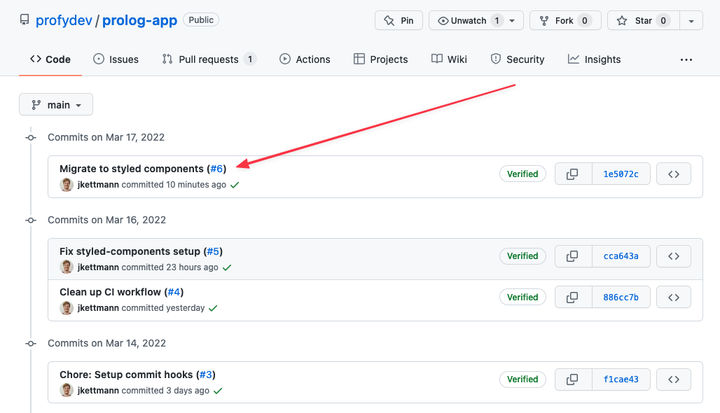
Task: Expand the Unwatch notification options arrow
Action: tap(512, 21)
